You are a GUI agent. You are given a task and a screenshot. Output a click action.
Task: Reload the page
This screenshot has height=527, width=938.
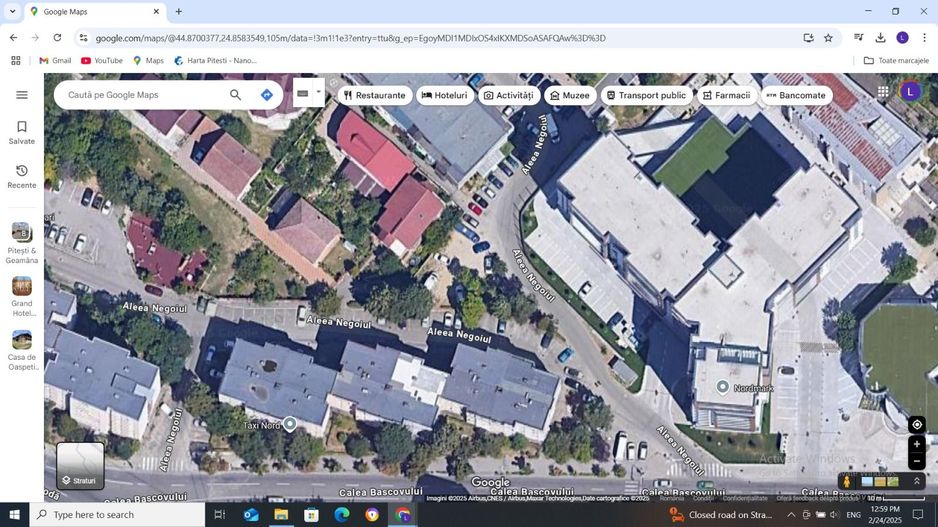57,38
